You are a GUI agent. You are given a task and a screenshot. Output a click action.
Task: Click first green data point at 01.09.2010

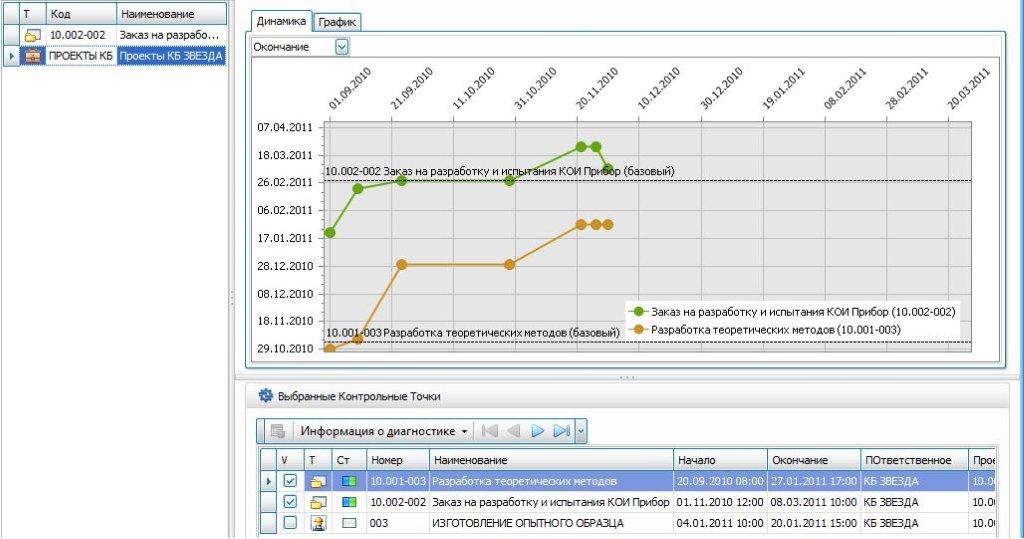click(330, 233)
